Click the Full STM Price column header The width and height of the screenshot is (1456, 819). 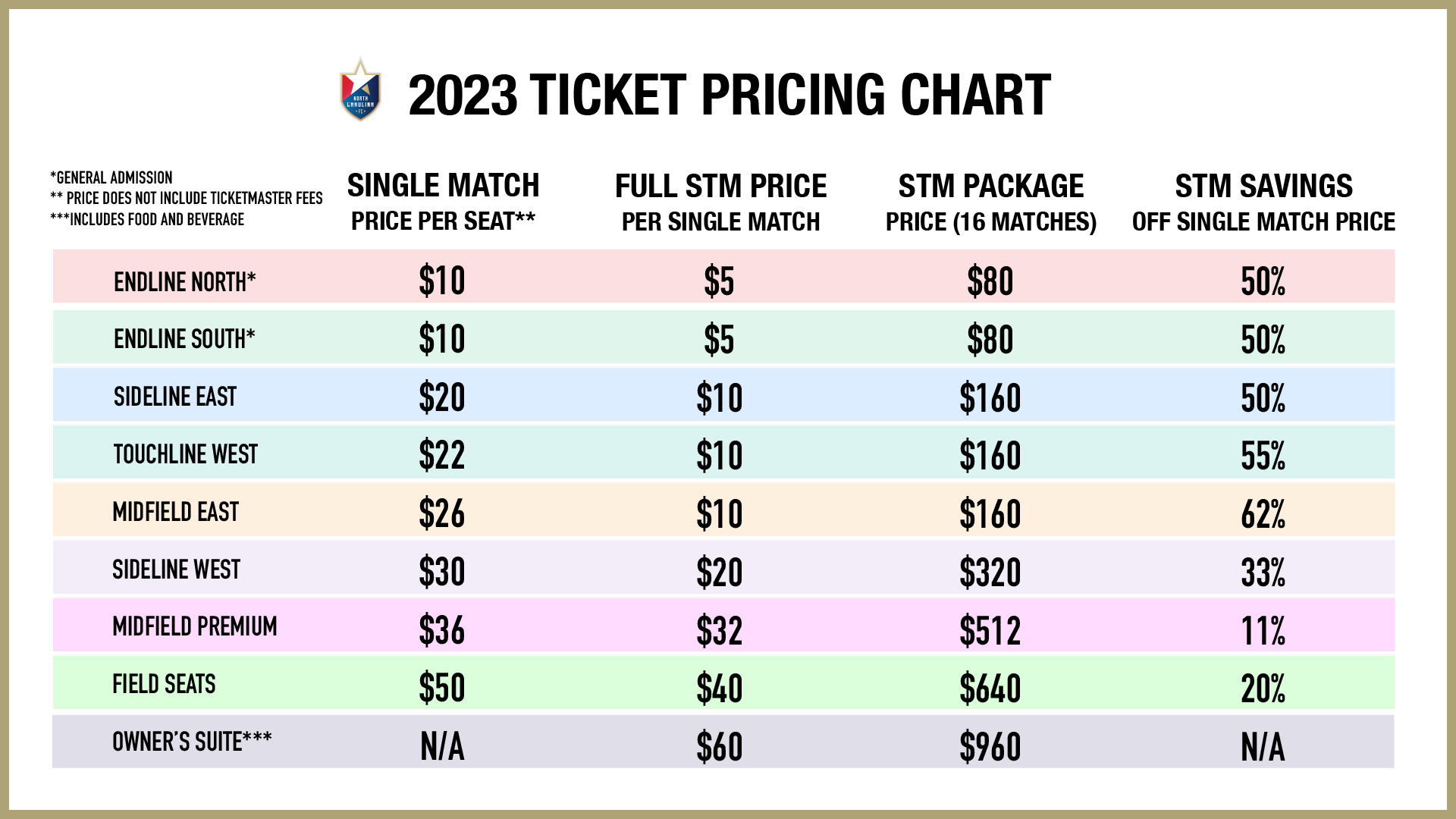coord(721,202)
